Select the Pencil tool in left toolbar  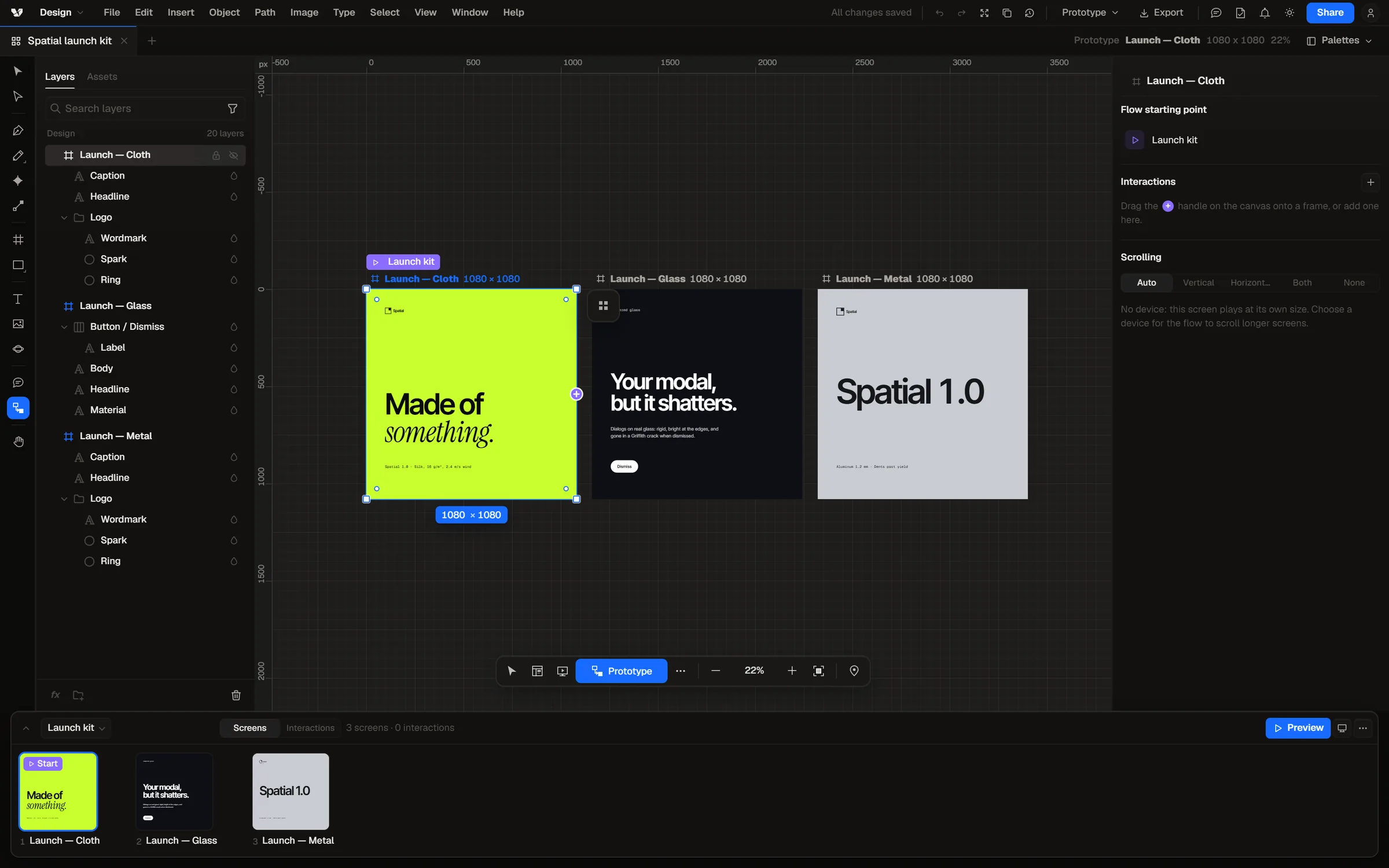(18, 156)
